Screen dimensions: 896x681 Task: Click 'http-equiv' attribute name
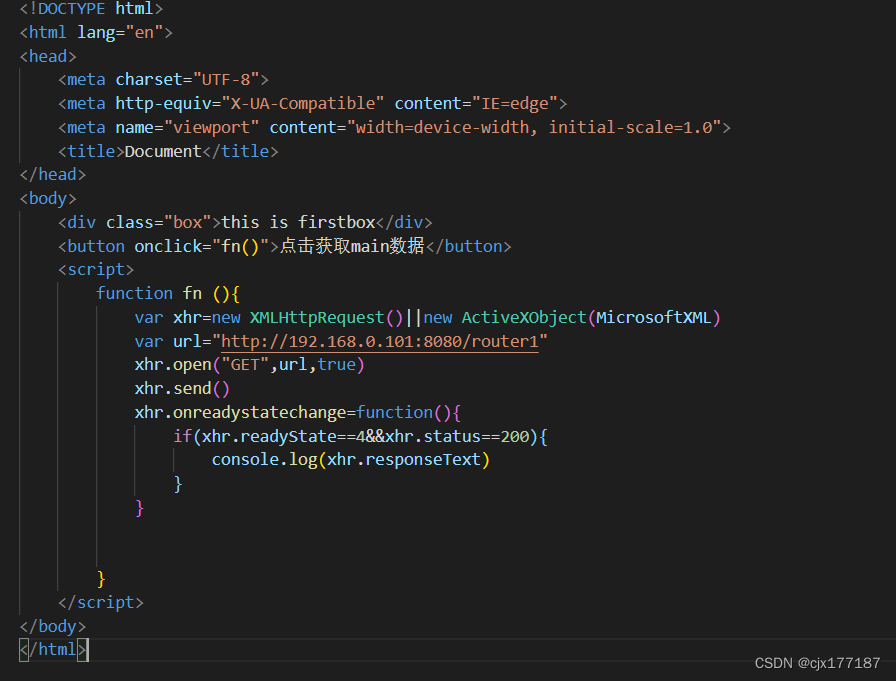[163, 103]
